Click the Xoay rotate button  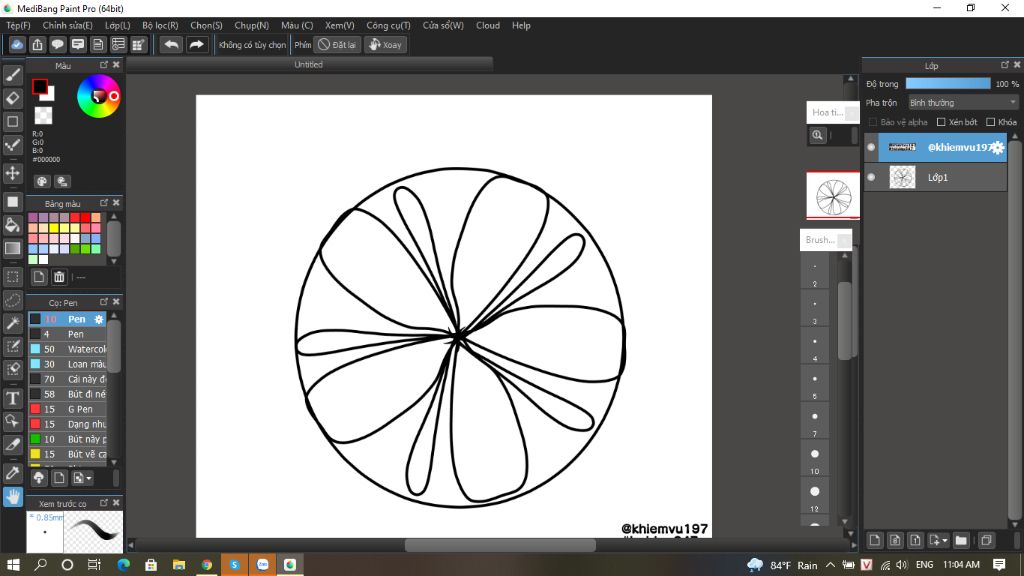[x=385, y=44]
